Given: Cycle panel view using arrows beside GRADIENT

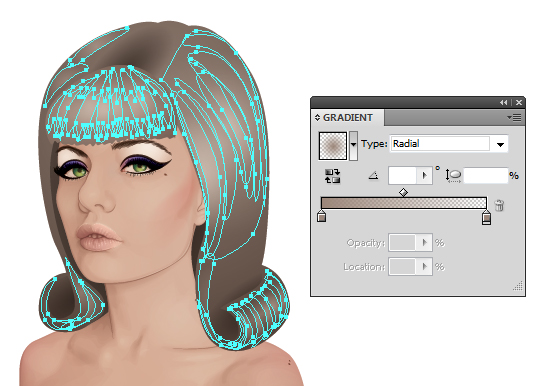Looking at the screenshot, I should pos(317,117).
